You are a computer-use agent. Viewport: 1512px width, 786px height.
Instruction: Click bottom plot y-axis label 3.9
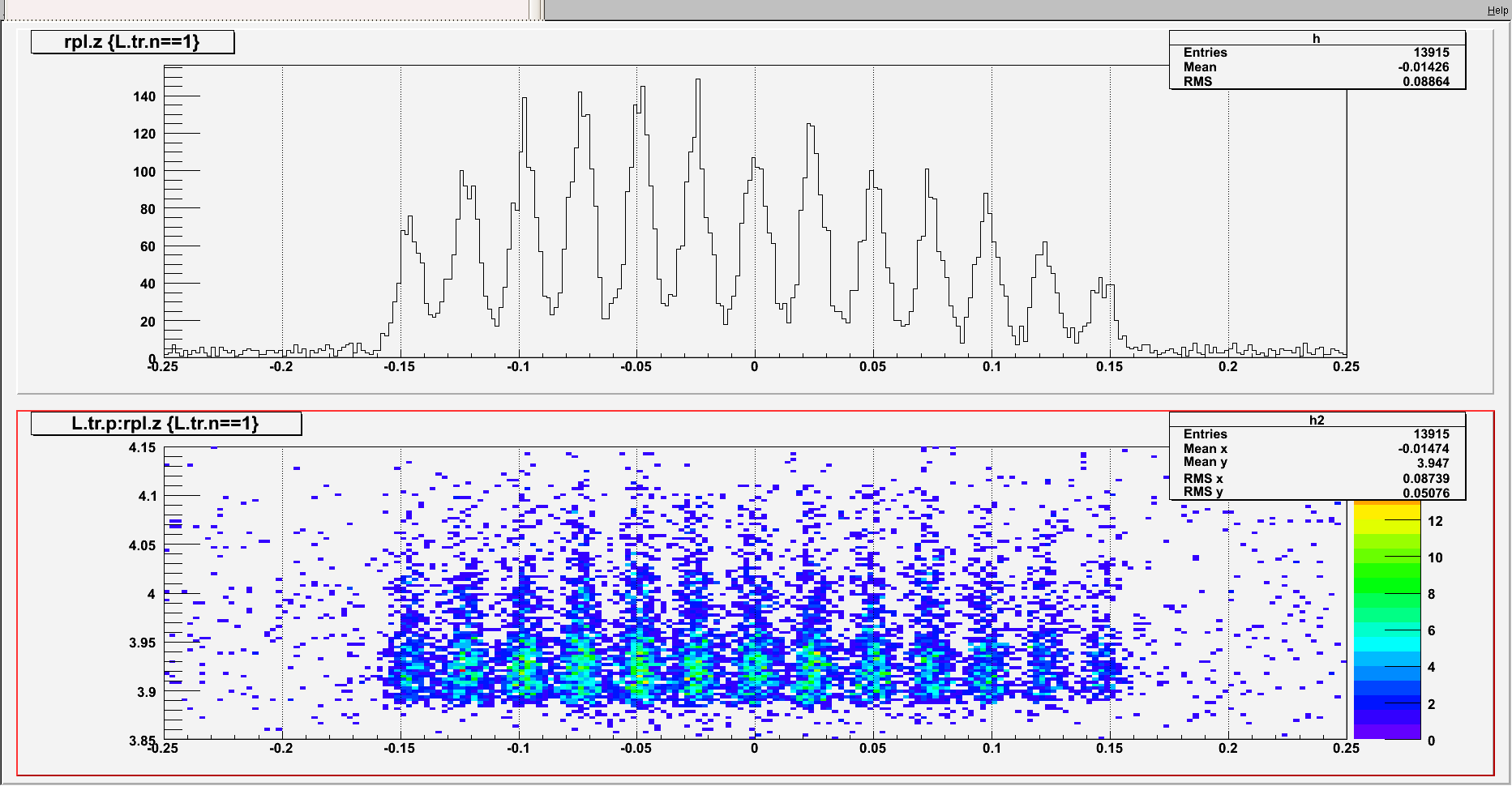pos(146,693)
